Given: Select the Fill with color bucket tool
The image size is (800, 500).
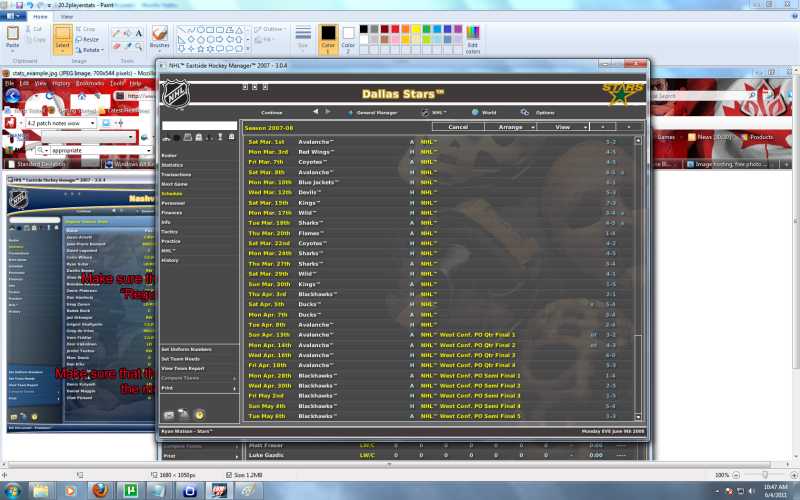Looking at the screenshot, I should (128, 33).
